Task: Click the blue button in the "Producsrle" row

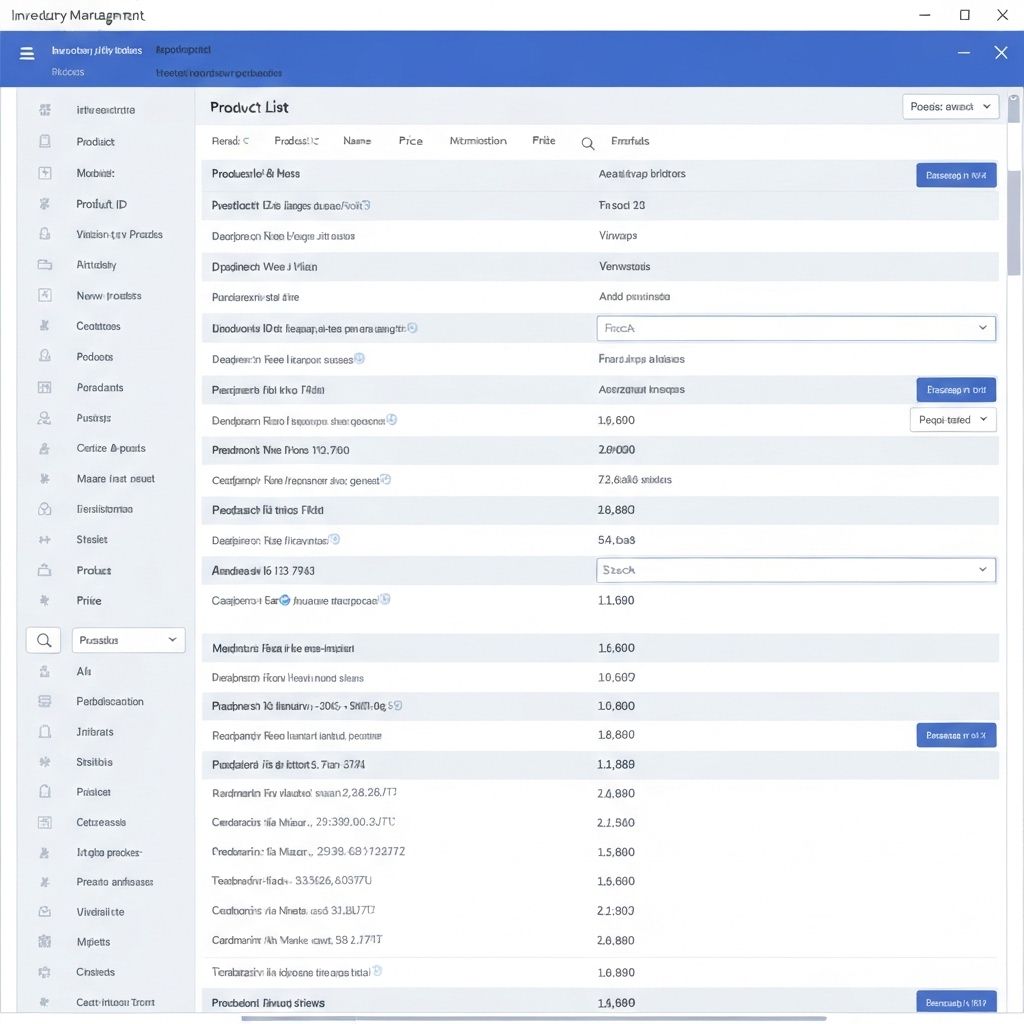Action: (956, 175)
